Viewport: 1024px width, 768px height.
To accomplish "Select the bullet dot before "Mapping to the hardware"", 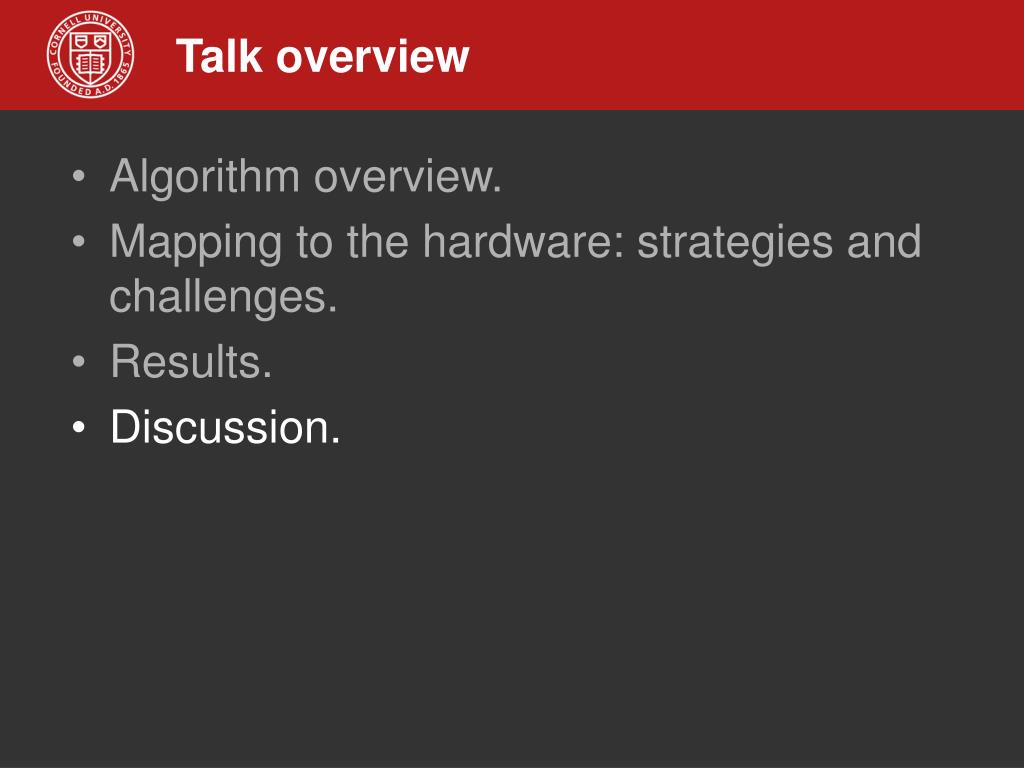I will pyautogui.click(x=79, y=242).
